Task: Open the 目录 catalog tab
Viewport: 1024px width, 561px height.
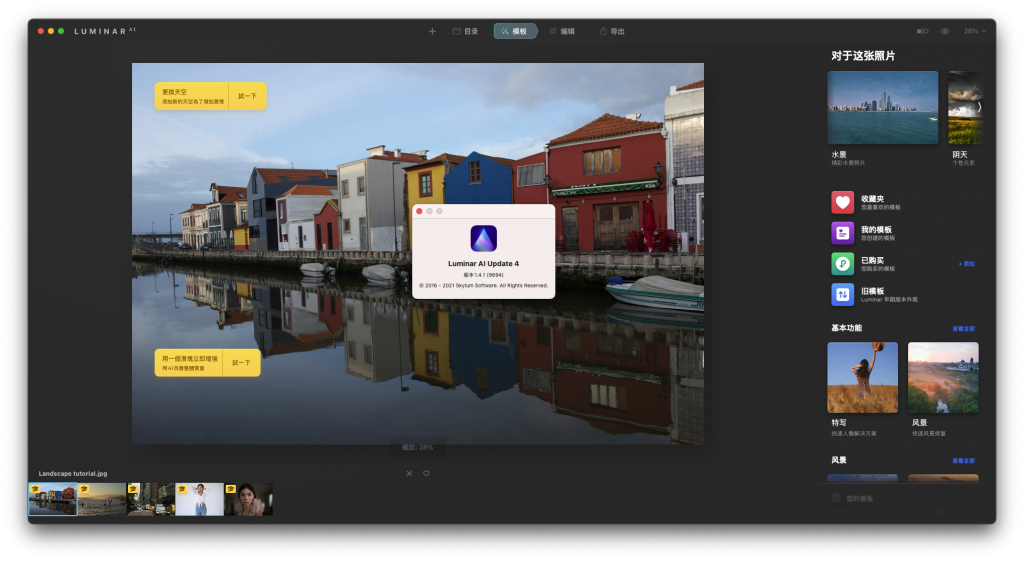Action: (x=465, y=31)
